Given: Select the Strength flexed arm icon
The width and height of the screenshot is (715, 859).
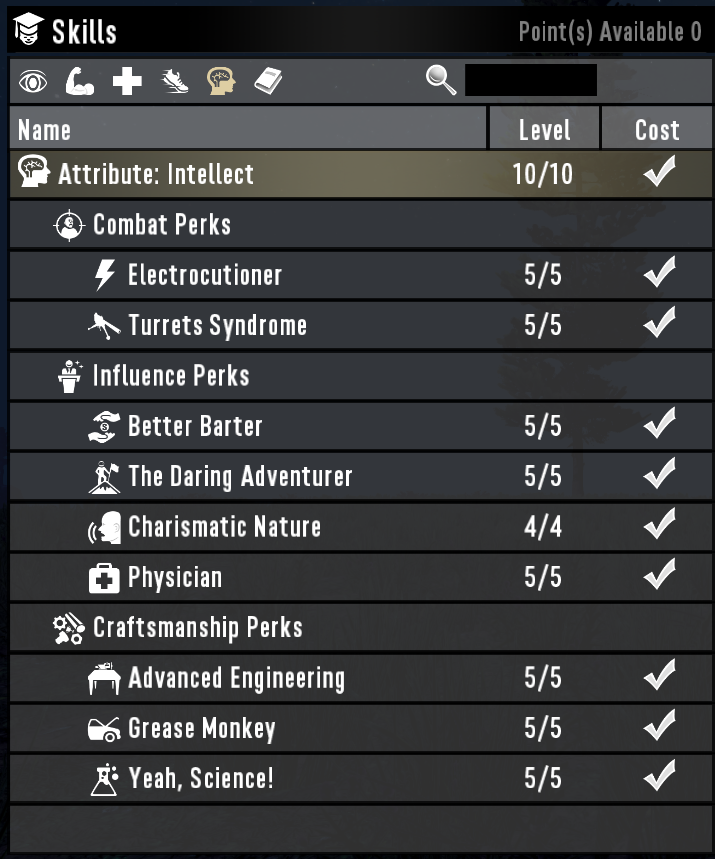Looking at the screenshot, I should pyautogui.click(x=80, y=82).
